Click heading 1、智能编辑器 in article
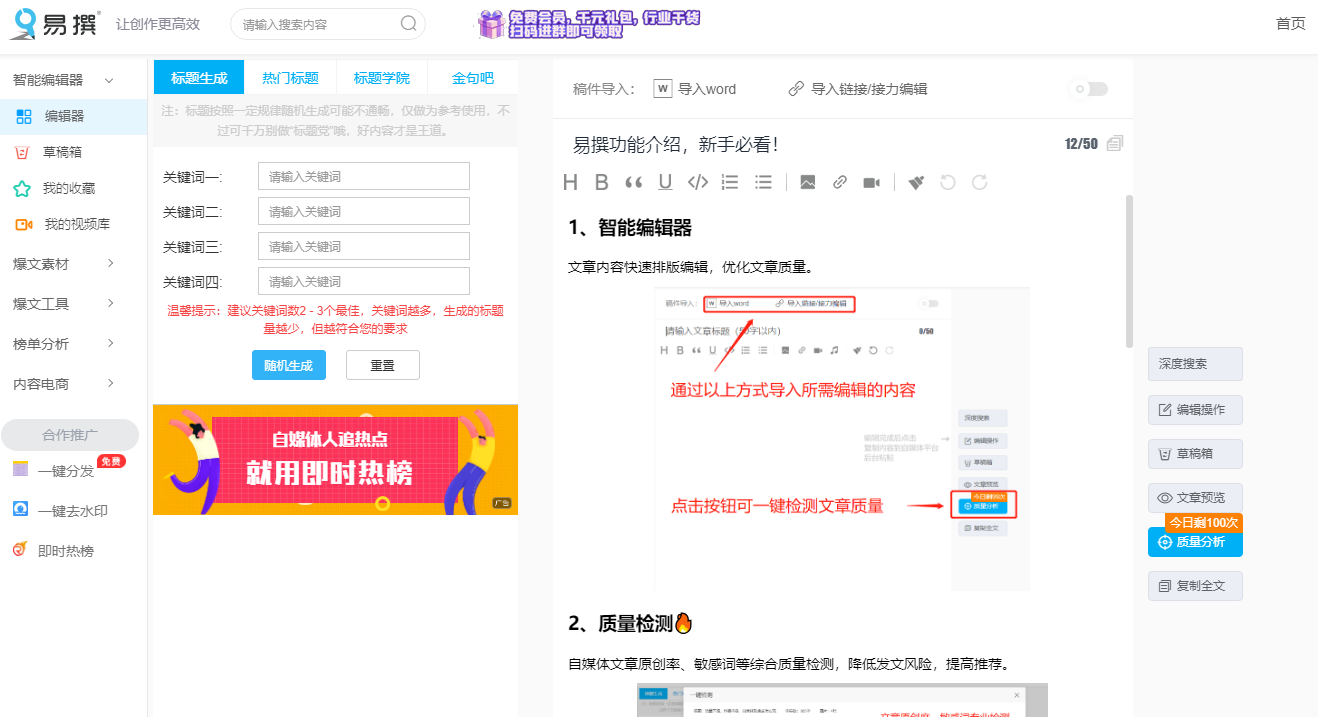This screenshot has height=717, width=1318. click(x=630, y=228)
